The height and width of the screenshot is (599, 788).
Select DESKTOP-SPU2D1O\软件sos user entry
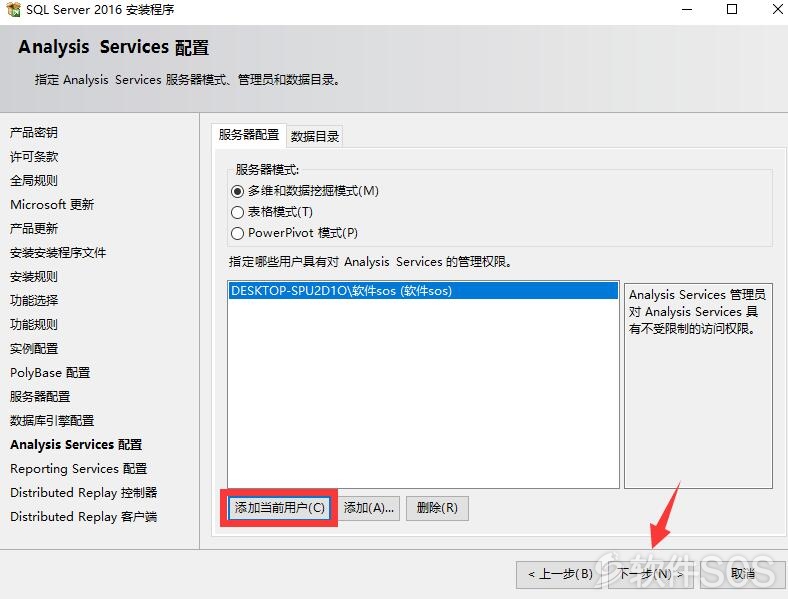pos(423,291)
